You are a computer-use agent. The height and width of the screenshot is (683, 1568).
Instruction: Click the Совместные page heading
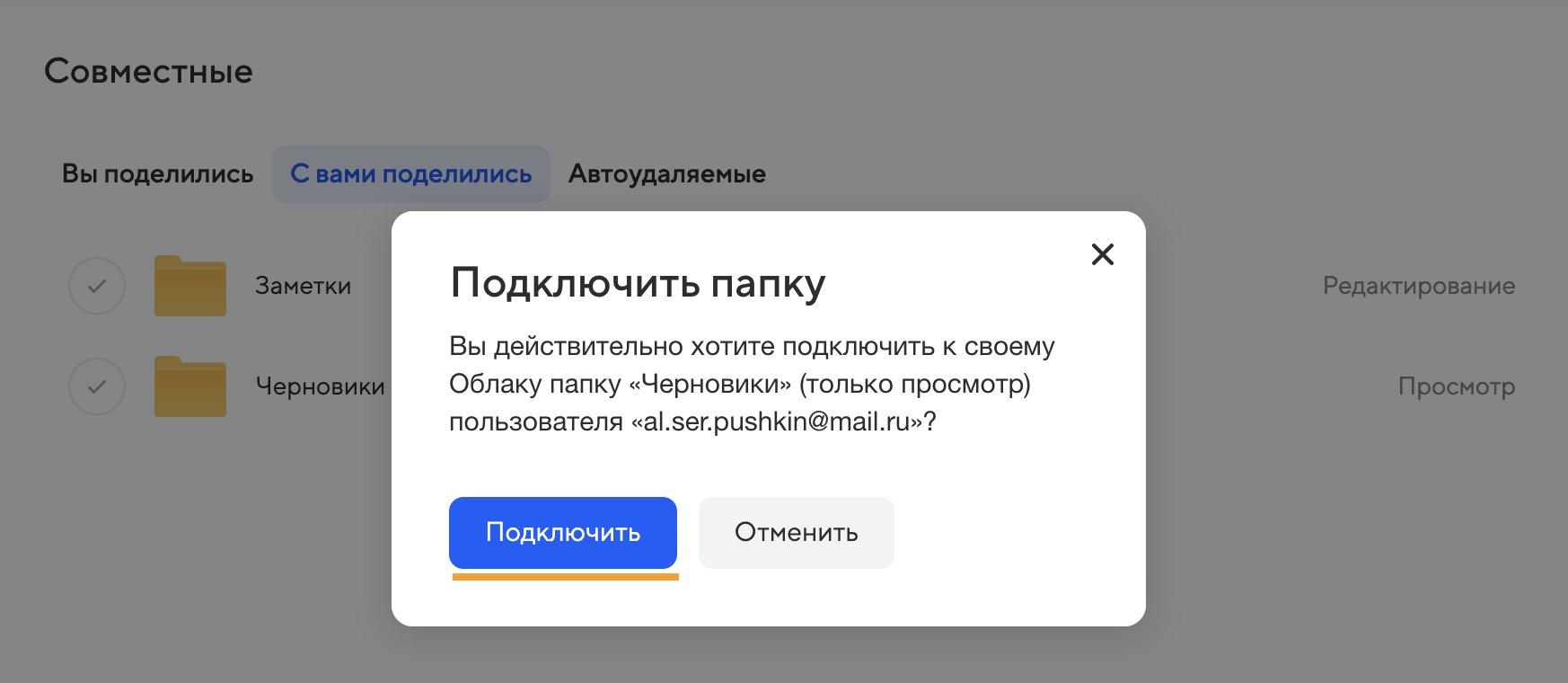point(148,71)
